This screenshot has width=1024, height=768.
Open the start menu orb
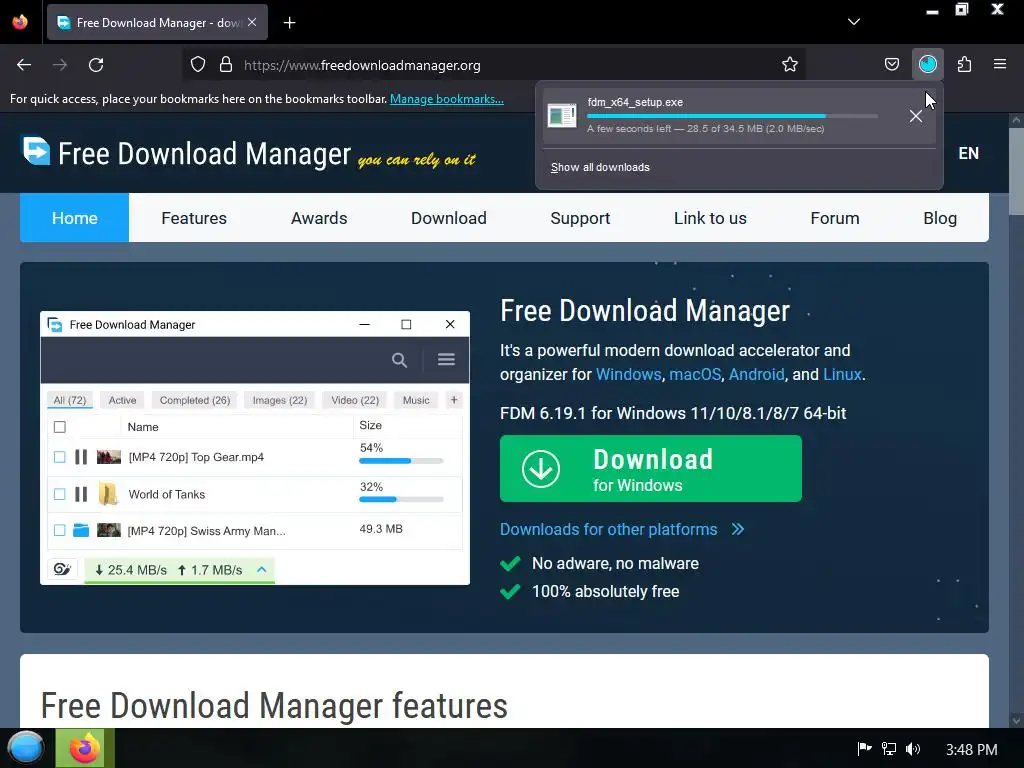point(25,748)
